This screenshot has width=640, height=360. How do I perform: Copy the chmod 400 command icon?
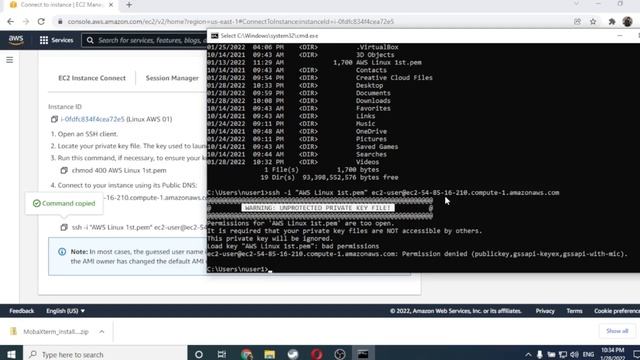pos(64,170)
